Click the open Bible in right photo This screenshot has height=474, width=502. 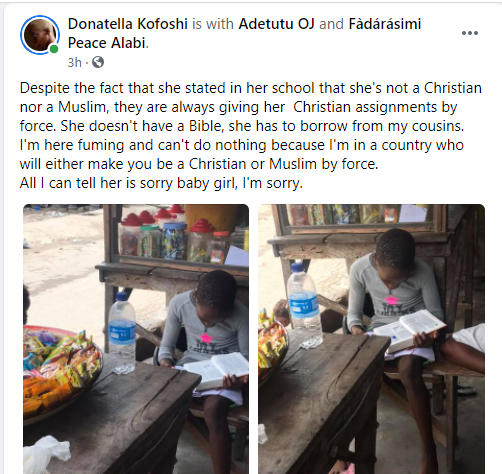(x=409, y=330)
